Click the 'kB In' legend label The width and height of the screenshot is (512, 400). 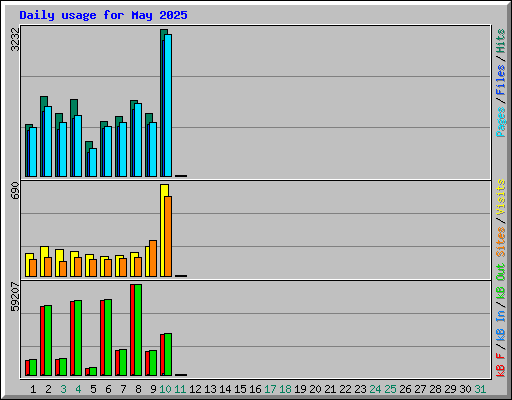501,325
